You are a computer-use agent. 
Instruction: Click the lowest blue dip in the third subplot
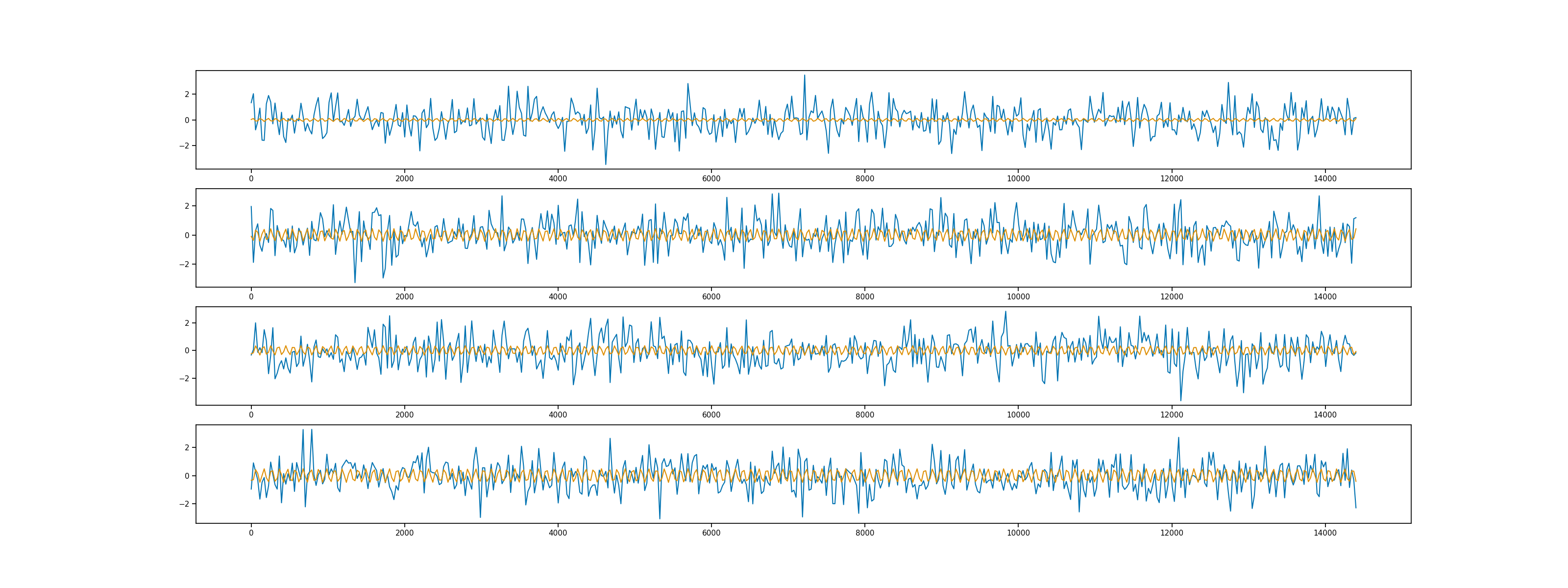(1181, 400)
